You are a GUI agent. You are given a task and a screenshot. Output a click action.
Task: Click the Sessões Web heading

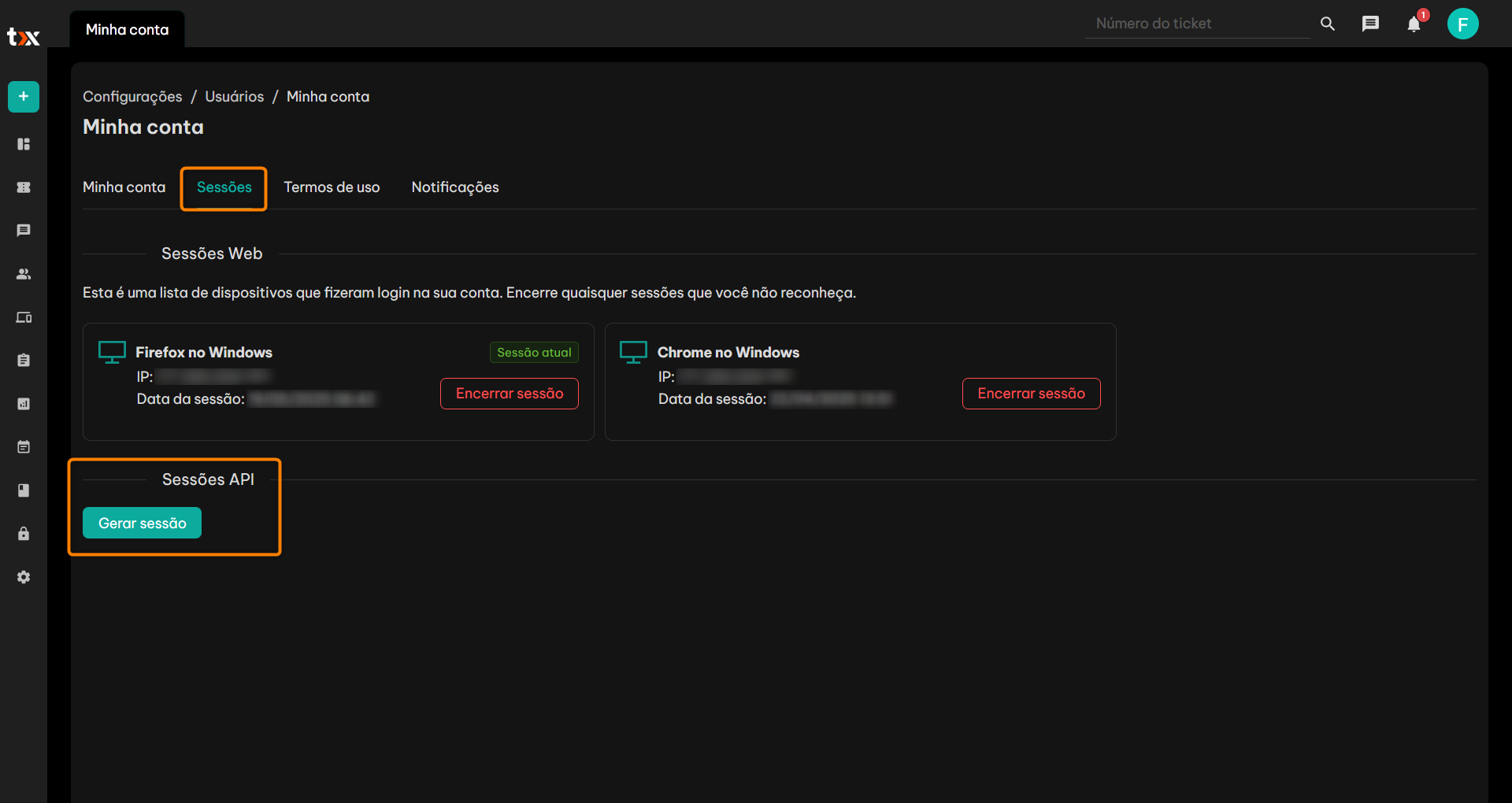click(x=212, y=253)
